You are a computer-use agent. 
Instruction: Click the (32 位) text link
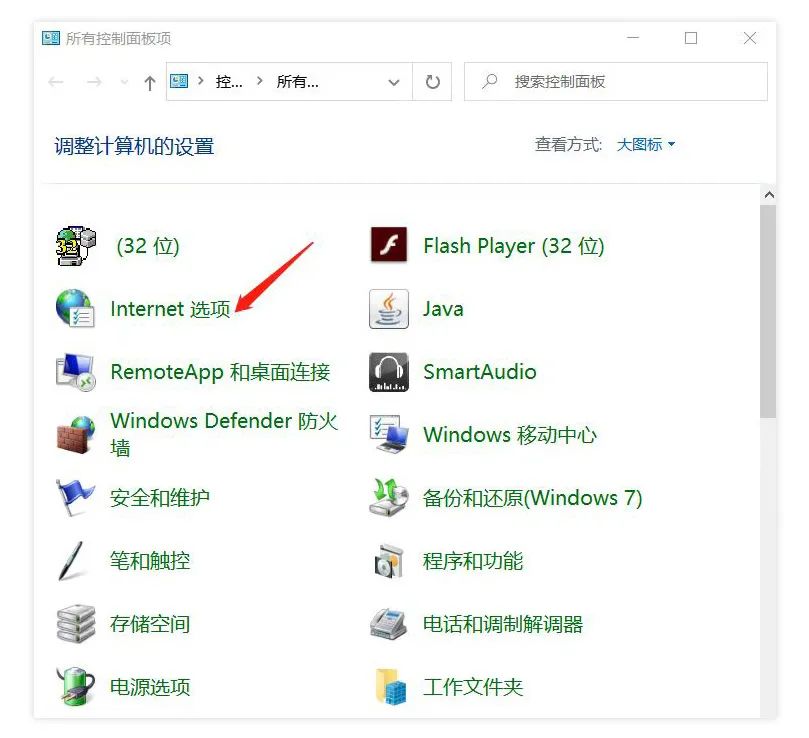coord(148,246)
